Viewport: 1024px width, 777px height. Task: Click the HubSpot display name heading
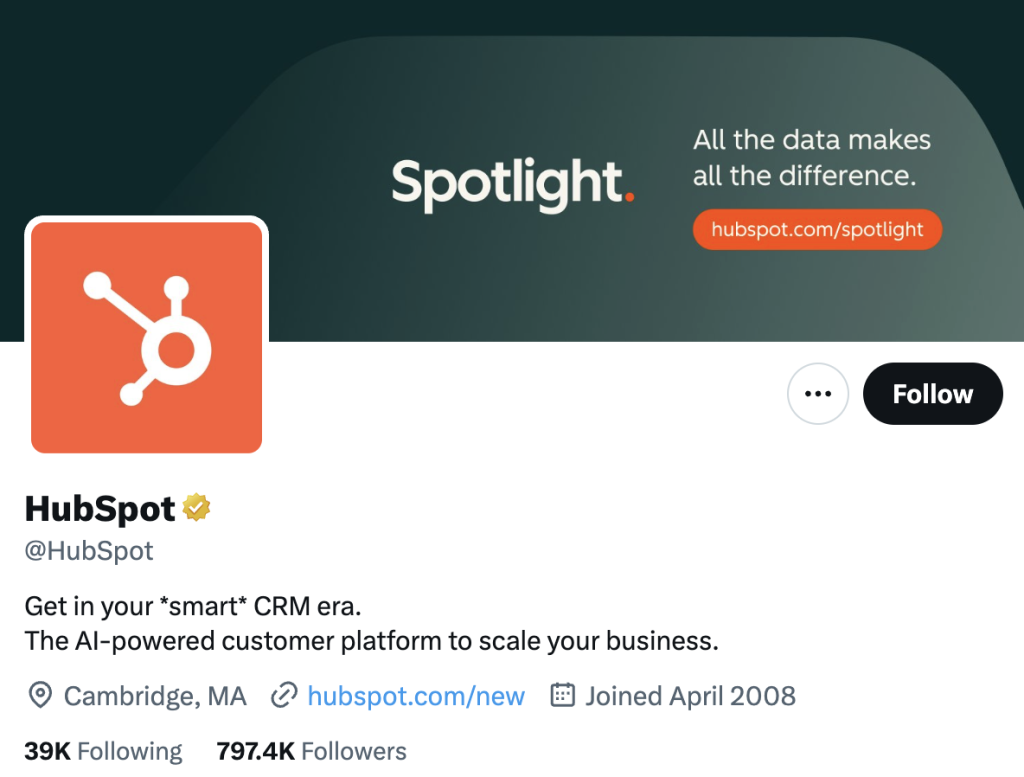(100, 509)
